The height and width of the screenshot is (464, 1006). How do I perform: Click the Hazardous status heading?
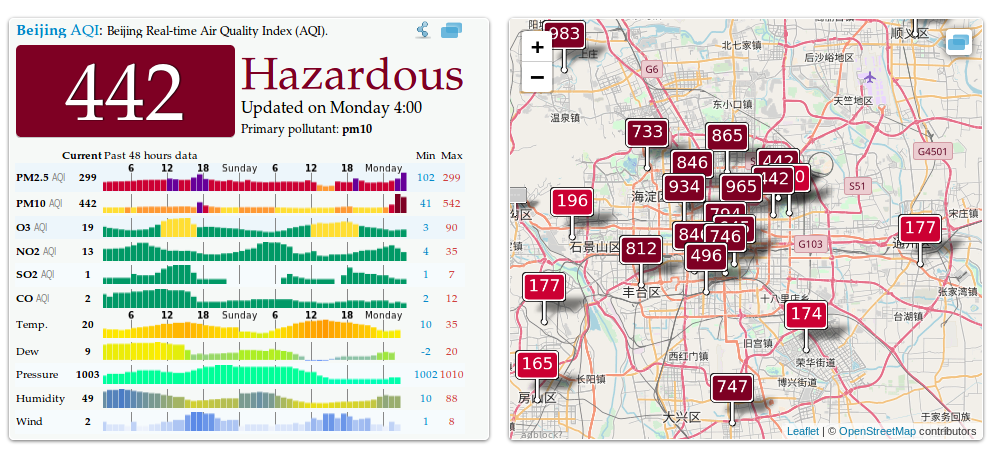coord(352,74)
